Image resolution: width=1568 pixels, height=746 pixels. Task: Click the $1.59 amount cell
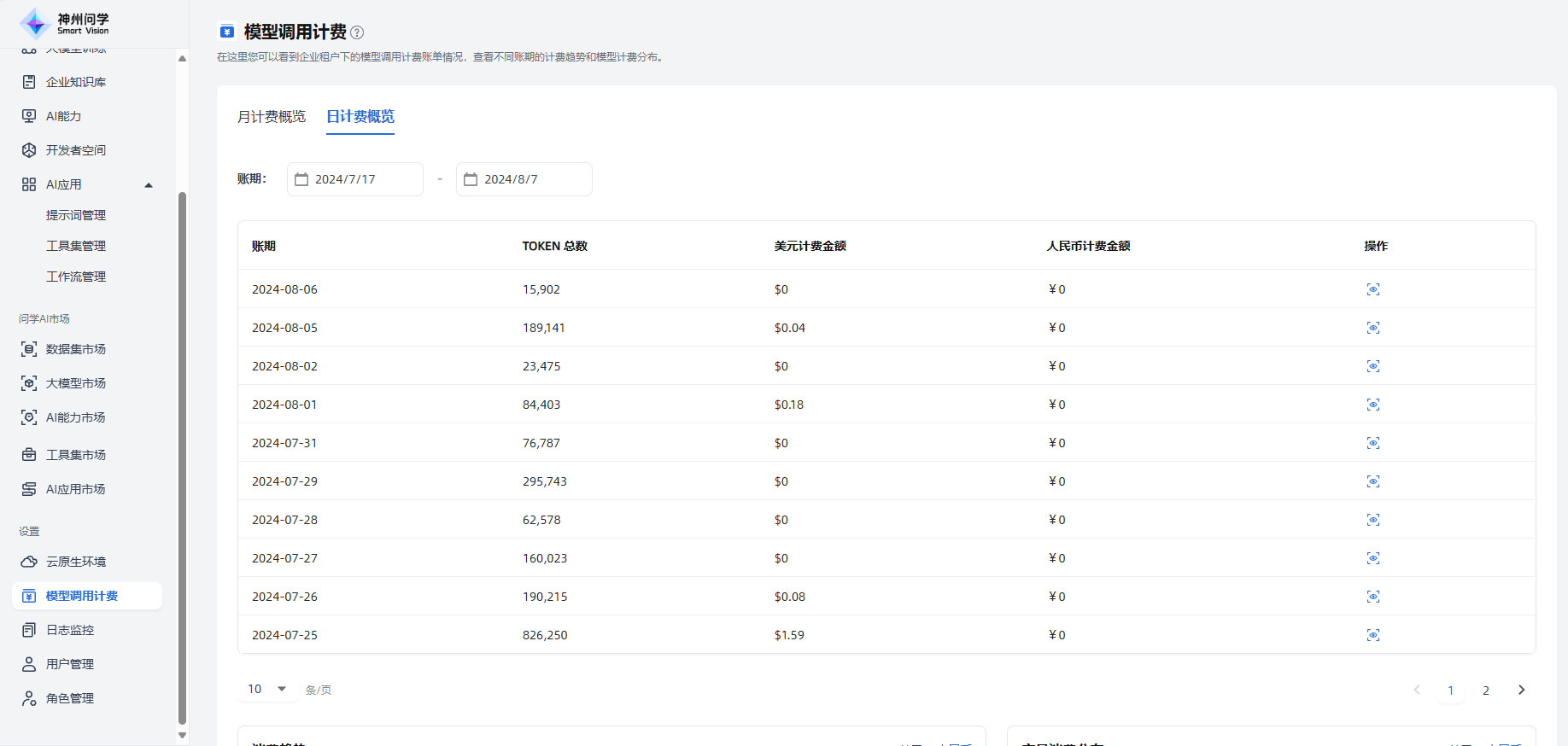point(789,635)
